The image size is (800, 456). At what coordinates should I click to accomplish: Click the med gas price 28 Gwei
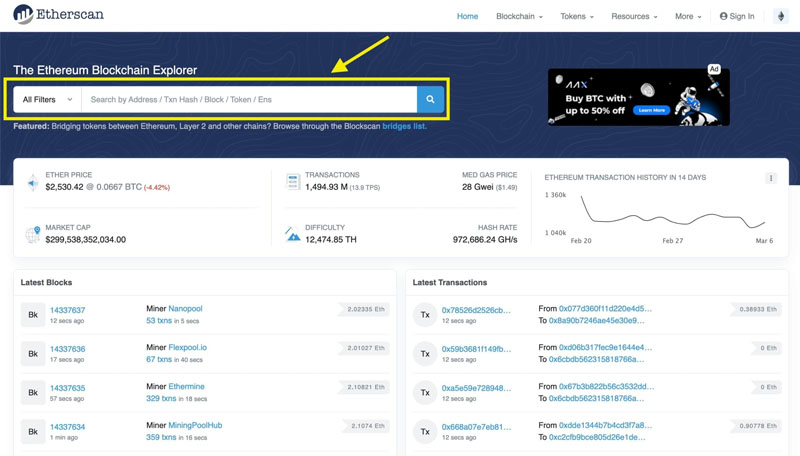click(478, 187)
